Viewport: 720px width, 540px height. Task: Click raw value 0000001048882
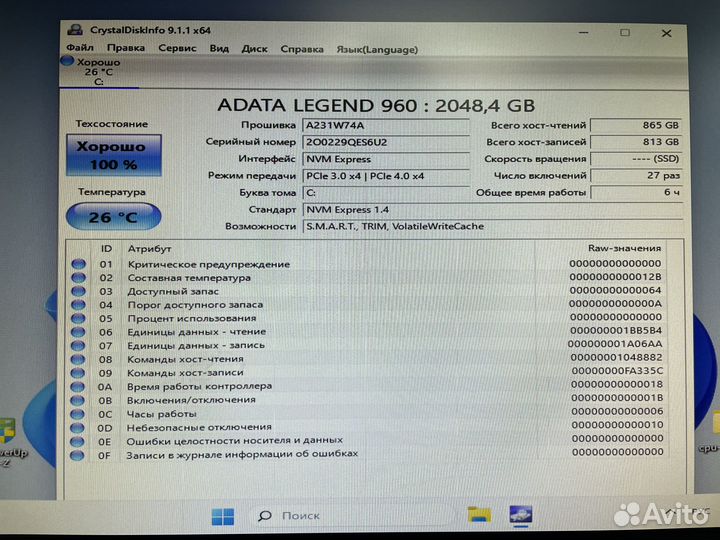617,357
